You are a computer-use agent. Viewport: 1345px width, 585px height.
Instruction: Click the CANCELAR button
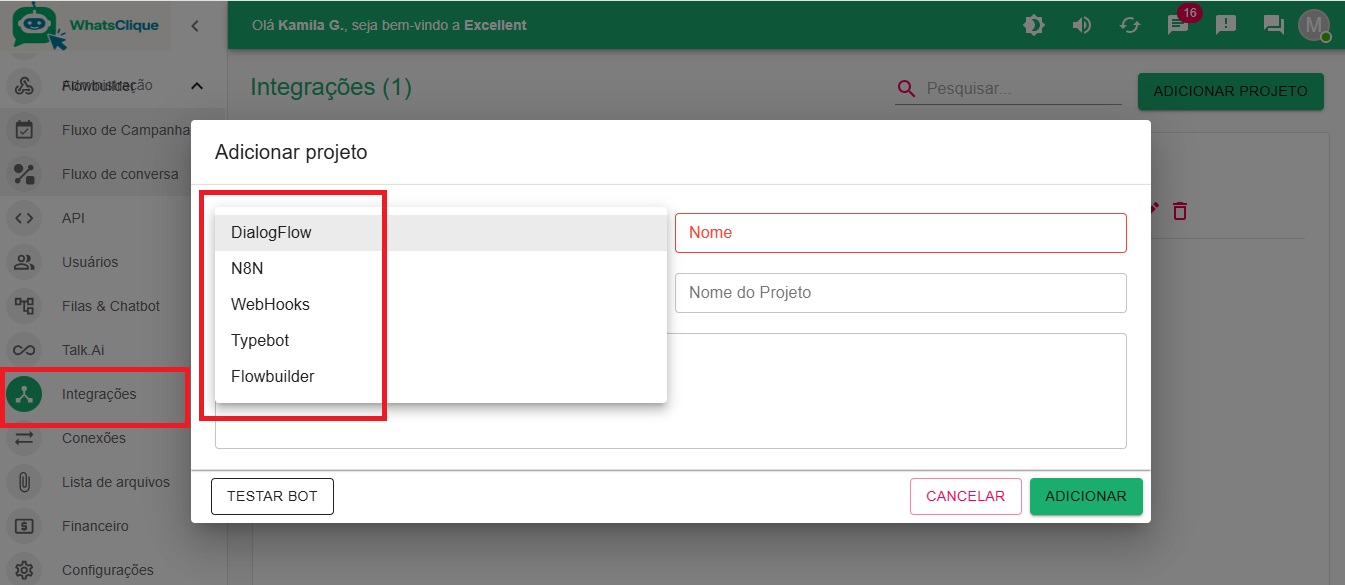click(x=965, y=496)
